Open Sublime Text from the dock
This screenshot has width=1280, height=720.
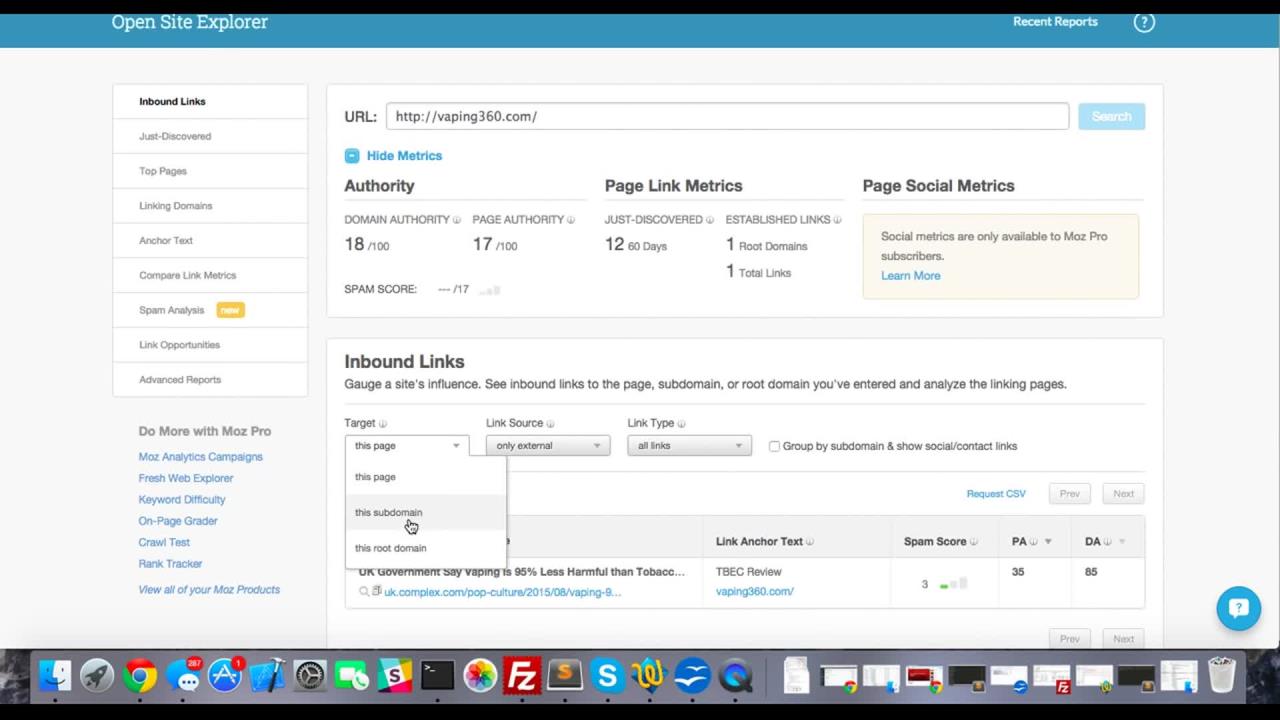point(565,677)
